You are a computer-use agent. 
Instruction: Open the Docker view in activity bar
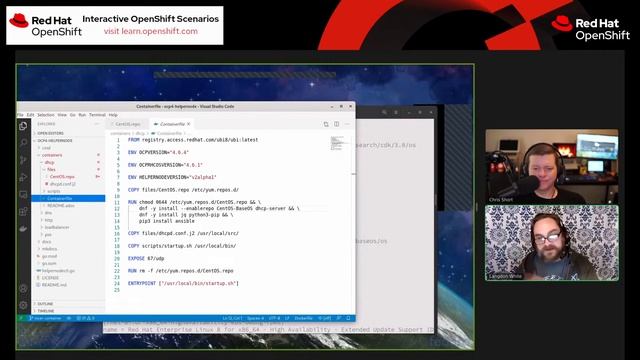point(23,229)
